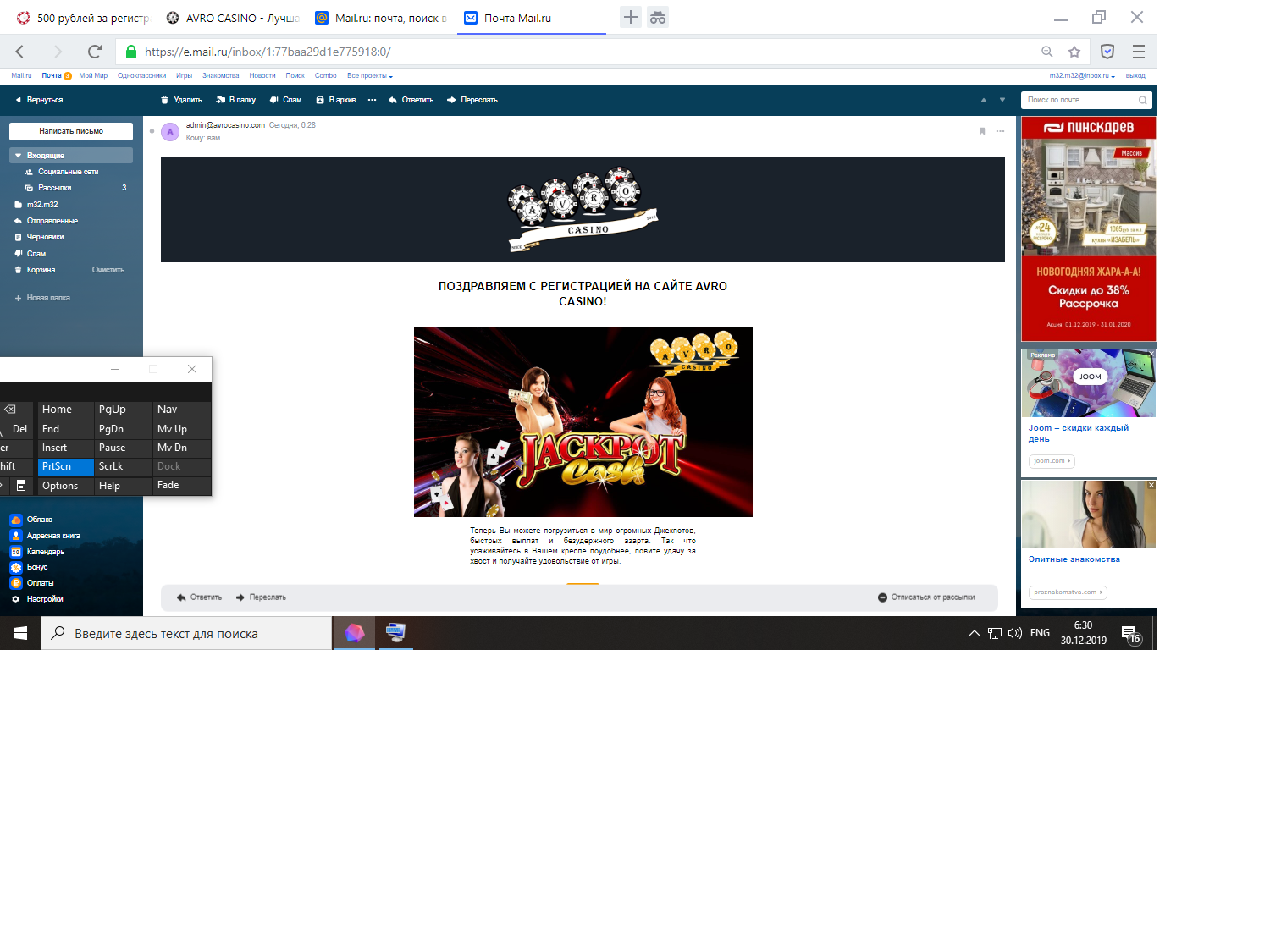This screenshot has height=952, width=1270.
Task: Unsubscribe with Отписаться от рассылки
Action: [x=926, y=597]
